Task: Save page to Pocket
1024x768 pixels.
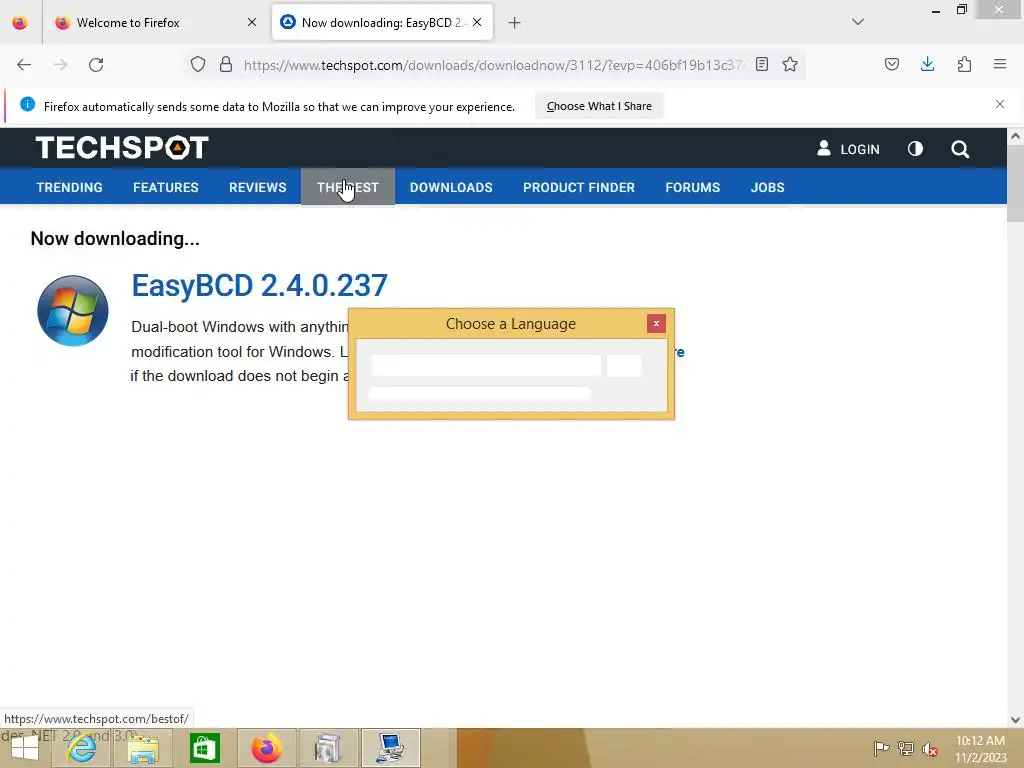Action: pos(891,65)
